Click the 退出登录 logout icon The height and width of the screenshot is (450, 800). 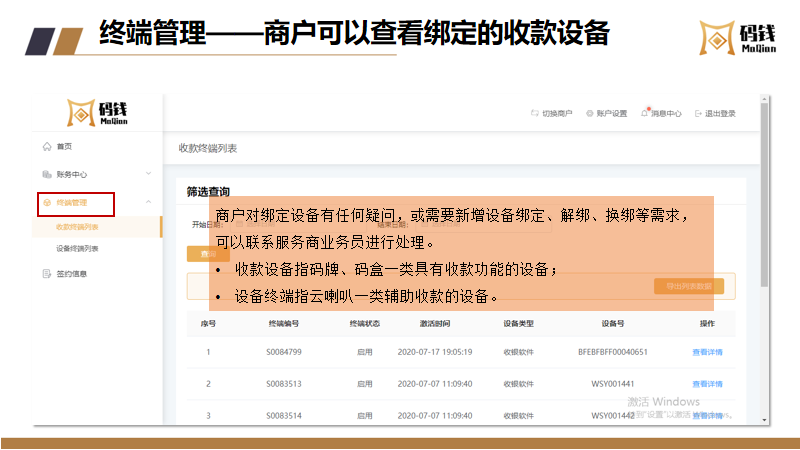(x=697, y=114)
